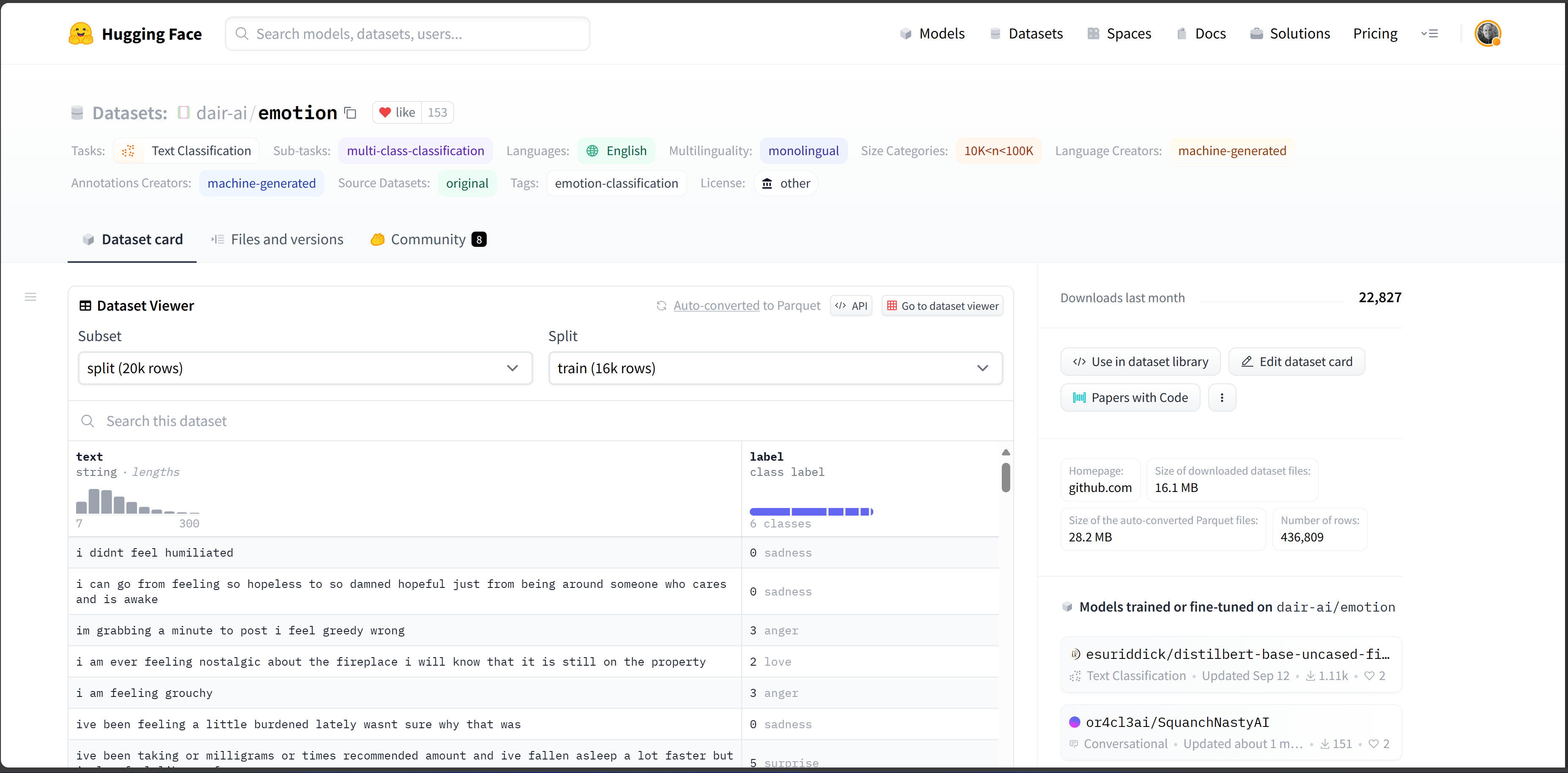1568x773 pixels.
Task: Open the Models navigation item
Action: click(x=932, y=33)
